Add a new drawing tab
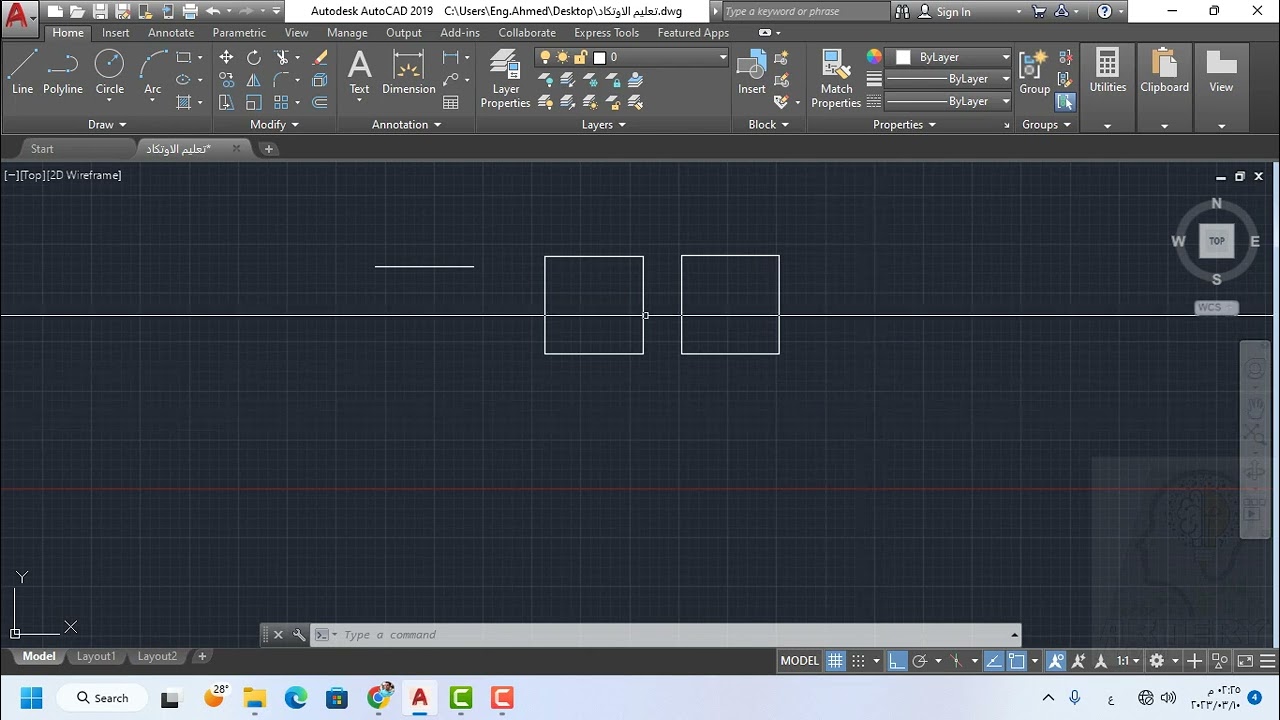1280x720 pixels. 268,149
